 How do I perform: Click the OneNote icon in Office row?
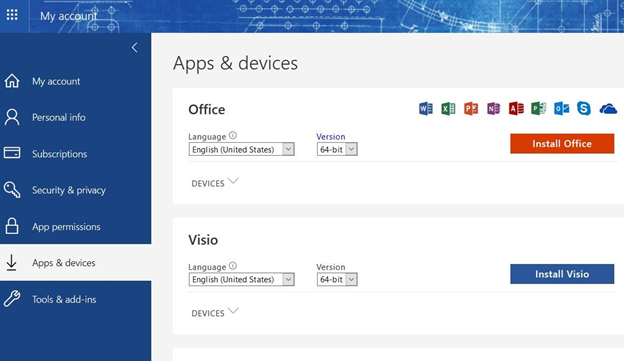tap(493, 108)
